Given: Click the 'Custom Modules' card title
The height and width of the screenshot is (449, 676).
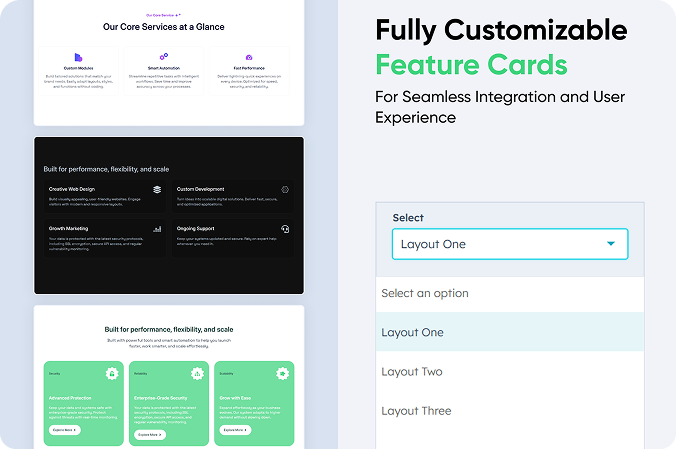Looking at the screenshot, I should tap(78, 68).
